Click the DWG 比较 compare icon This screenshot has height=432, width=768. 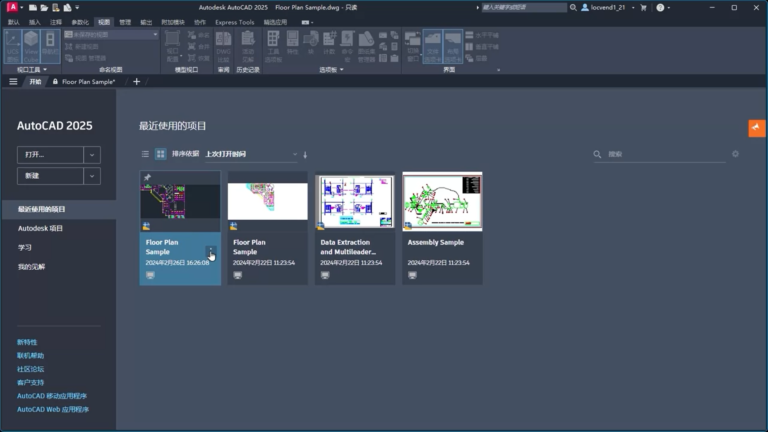coord(223,47)
